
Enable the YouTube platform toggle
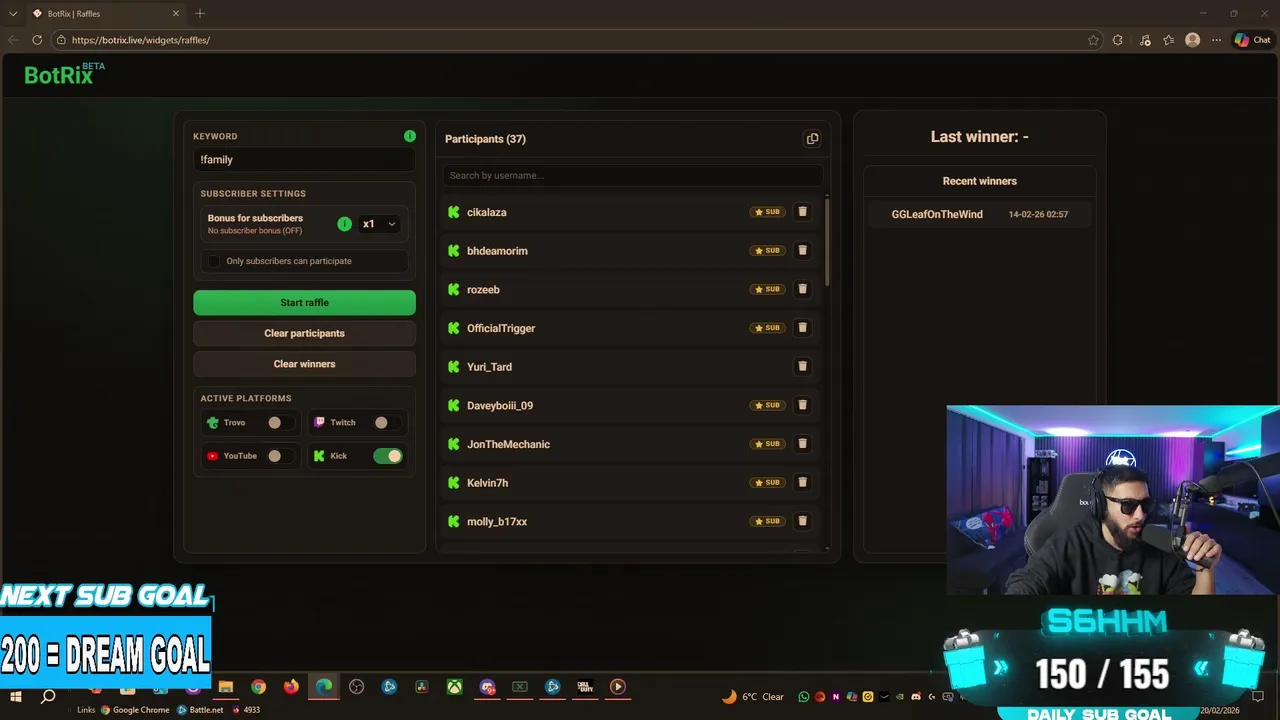tap(279, 456)
